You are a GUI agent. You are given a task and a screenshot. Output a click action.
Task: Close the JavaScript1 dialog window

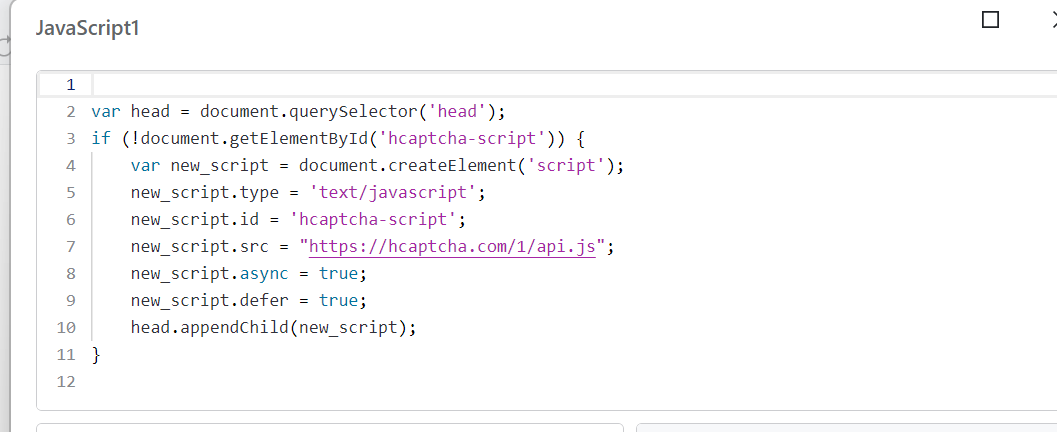[x=1050, y=19]
